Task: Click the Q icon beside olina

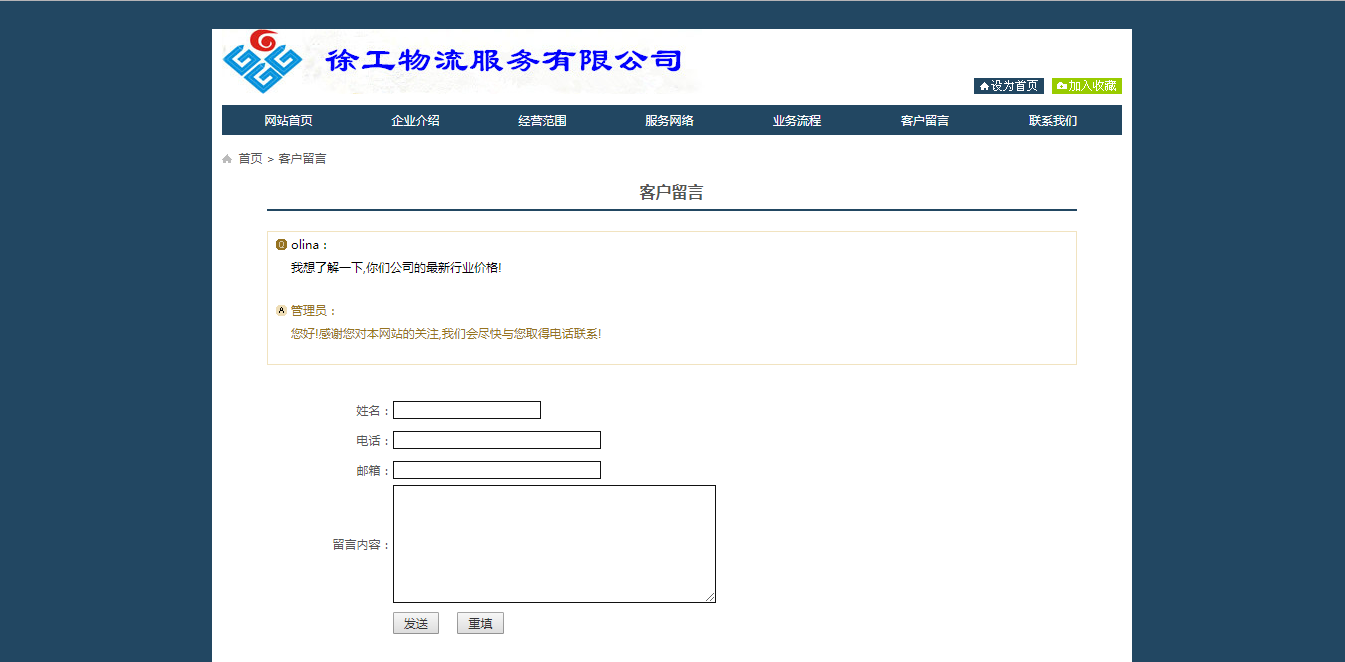Action: [x=281, y=245]
